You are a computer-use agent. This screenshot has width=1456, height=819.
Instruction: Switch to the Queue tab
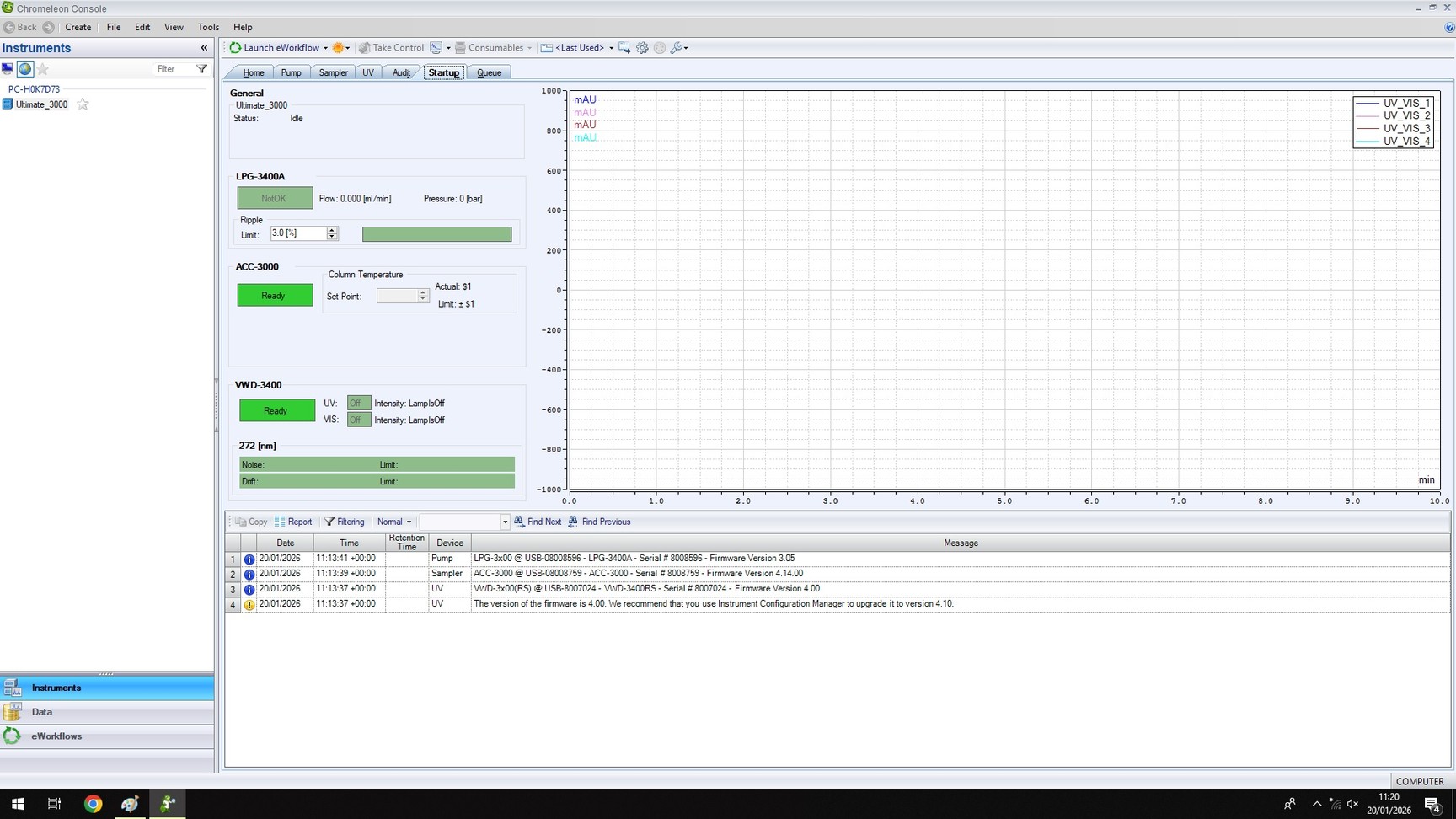pyautogui.click(x=490, y=72)
